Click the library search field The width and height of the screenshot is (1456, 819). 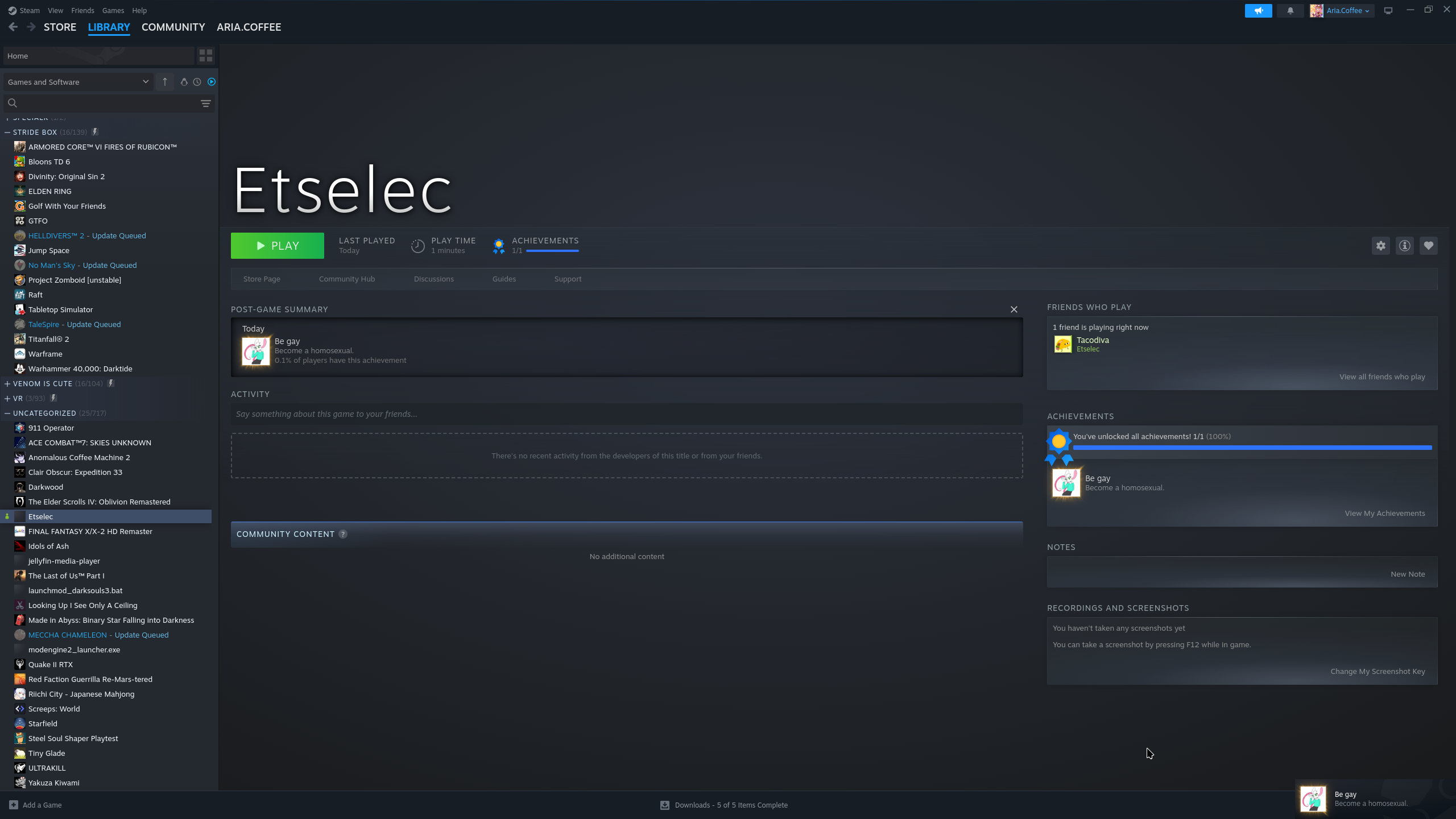pyautogui.click(x=108, y=103)
